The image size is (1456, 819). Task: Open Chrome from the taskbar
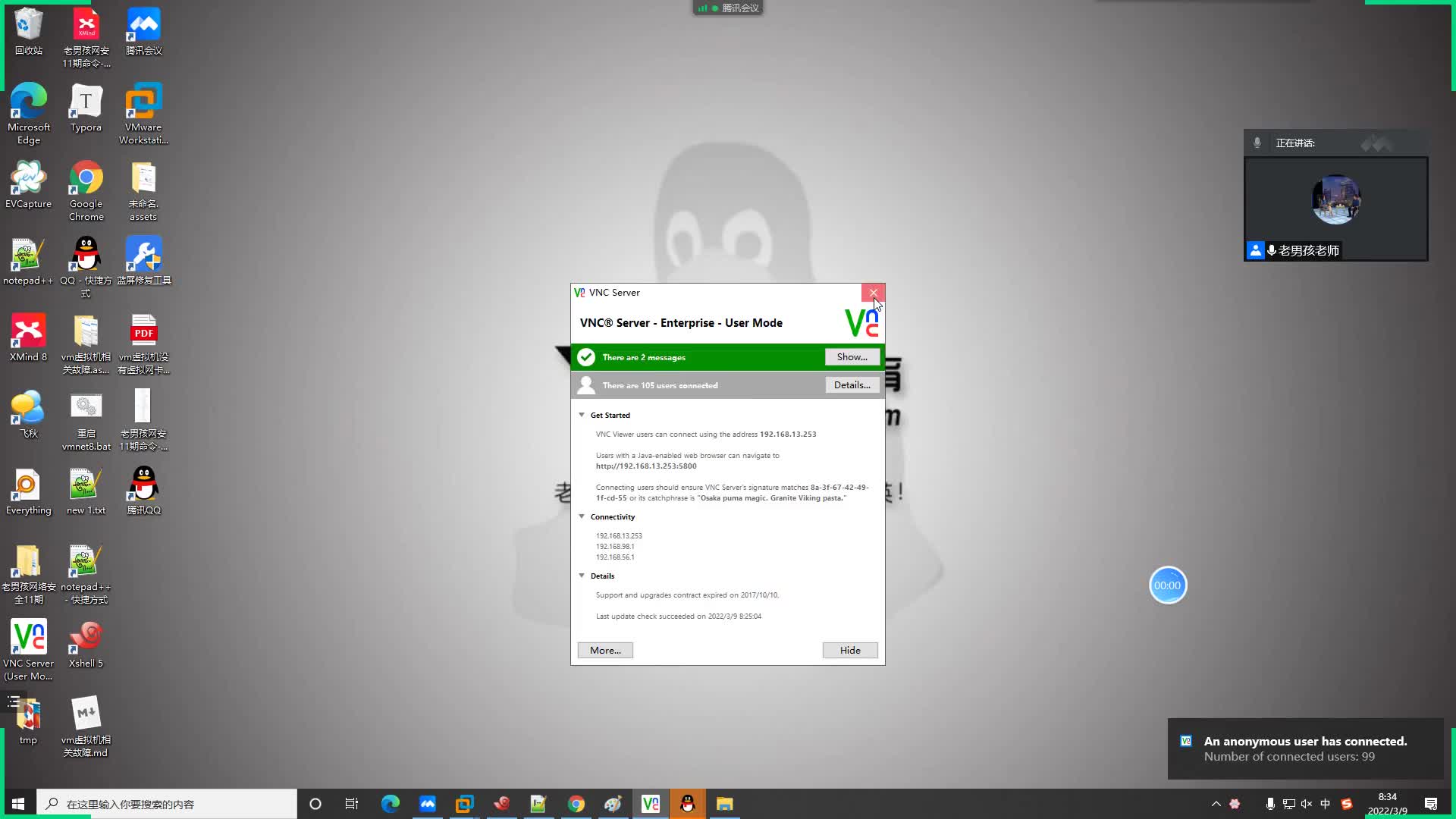point(576,804)
